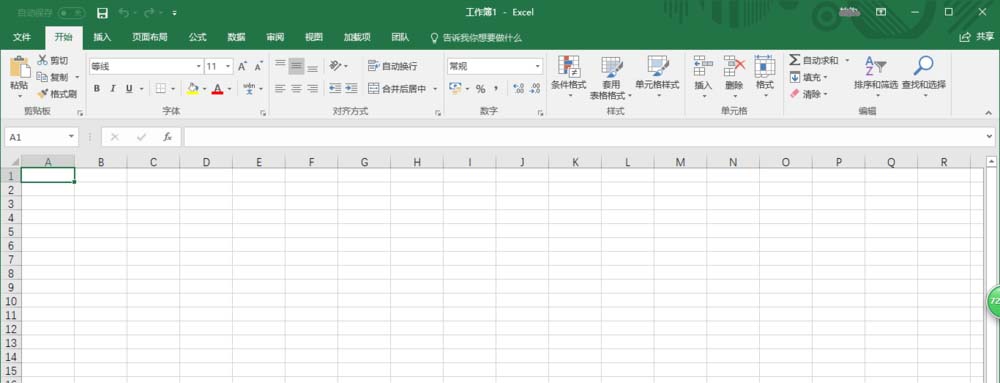
Task: Click the Redo arrow
Action: (149, 13)
